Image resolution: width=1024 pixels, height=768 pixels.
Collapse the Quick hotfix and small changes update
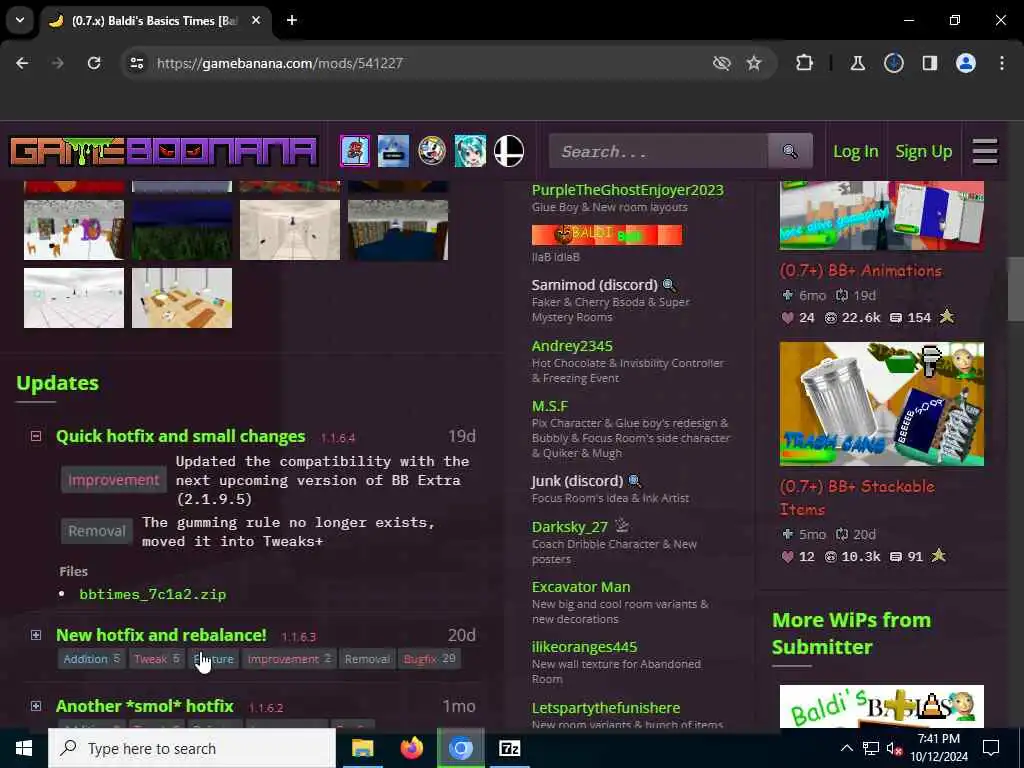(36, 436)
